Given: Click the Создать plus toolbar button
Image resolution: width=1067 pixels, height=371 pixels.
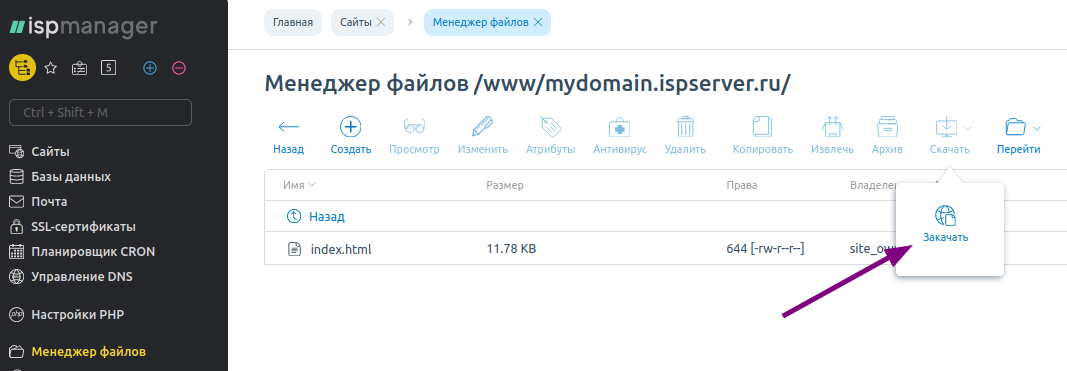Looking at the screenshot, I should click(x=350, y=135).
